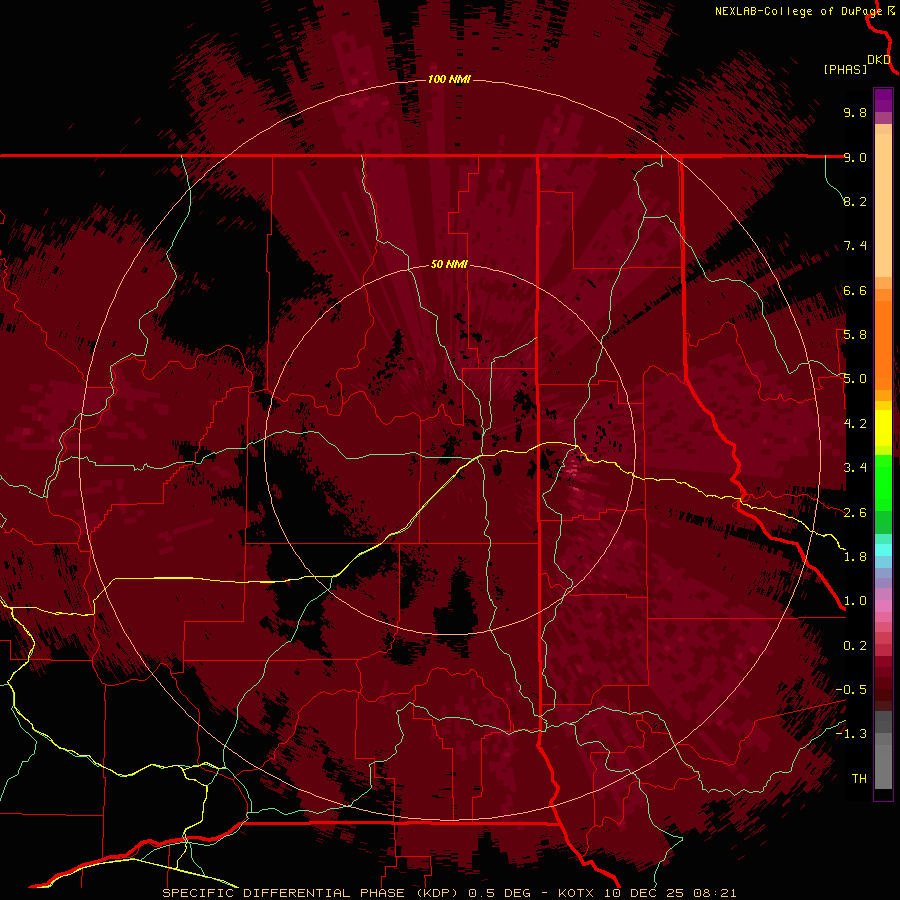The height and width of the screenshot is (900, 900).
Task: Click the [PHAS] units label
Action: click(845, 69)
